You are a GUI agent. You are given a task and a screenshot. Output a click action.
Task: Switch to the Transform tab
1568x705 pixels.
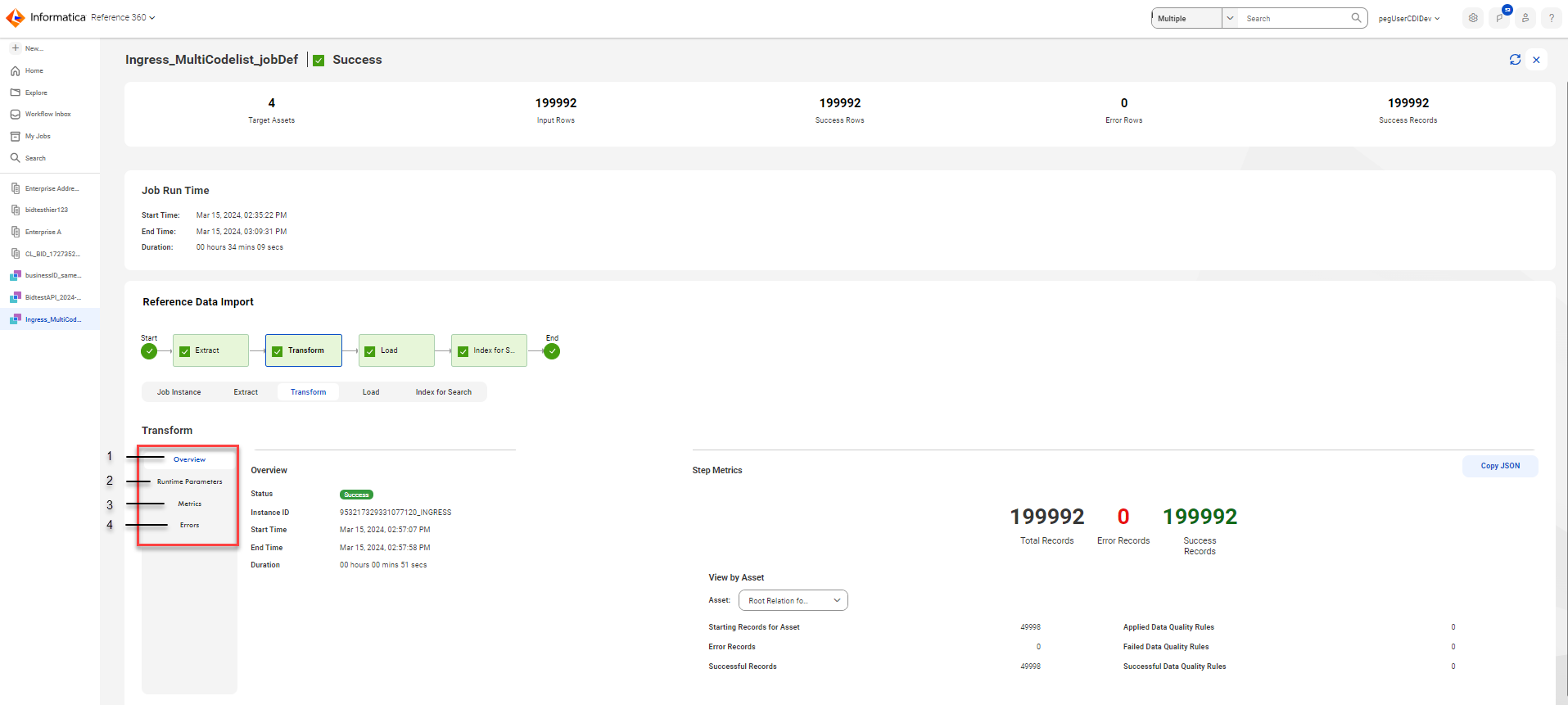[308, 392]
